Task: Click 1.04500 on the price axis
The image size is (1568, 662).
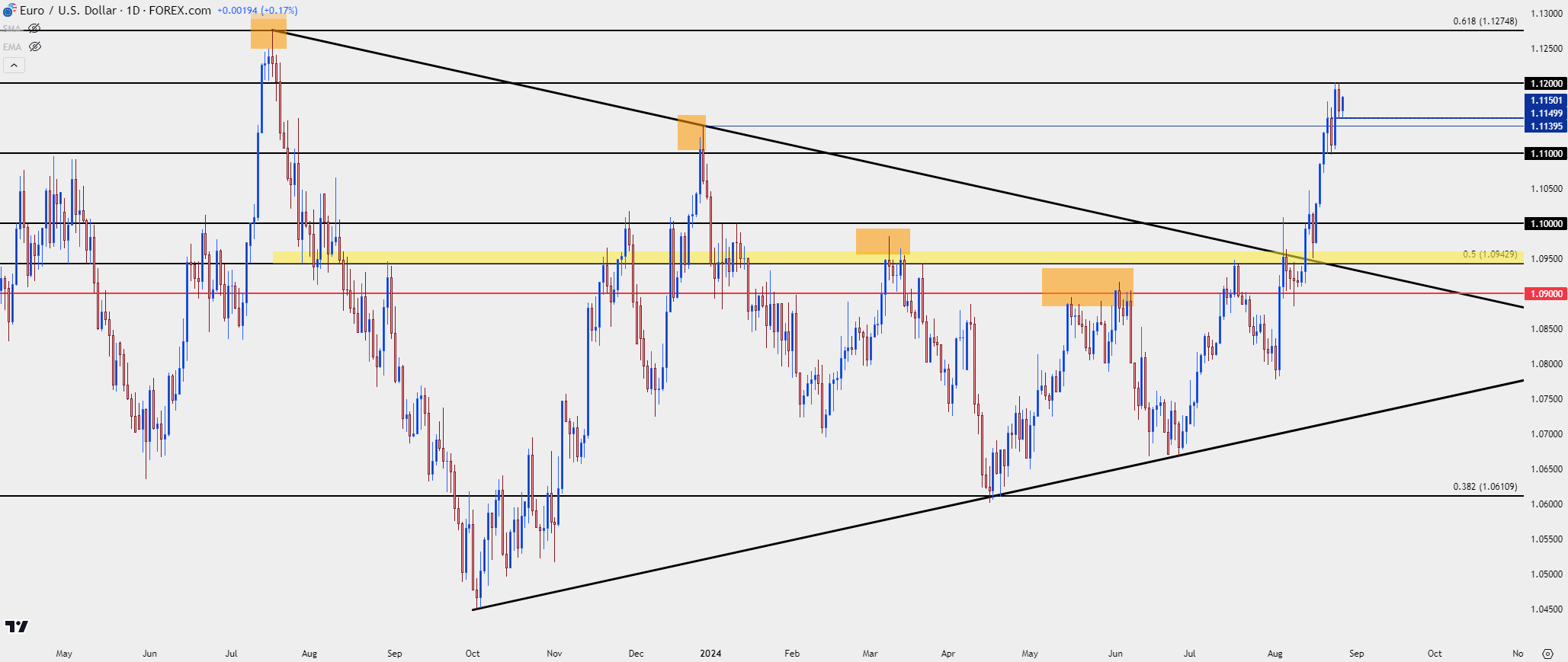Action: point(1547,609)
